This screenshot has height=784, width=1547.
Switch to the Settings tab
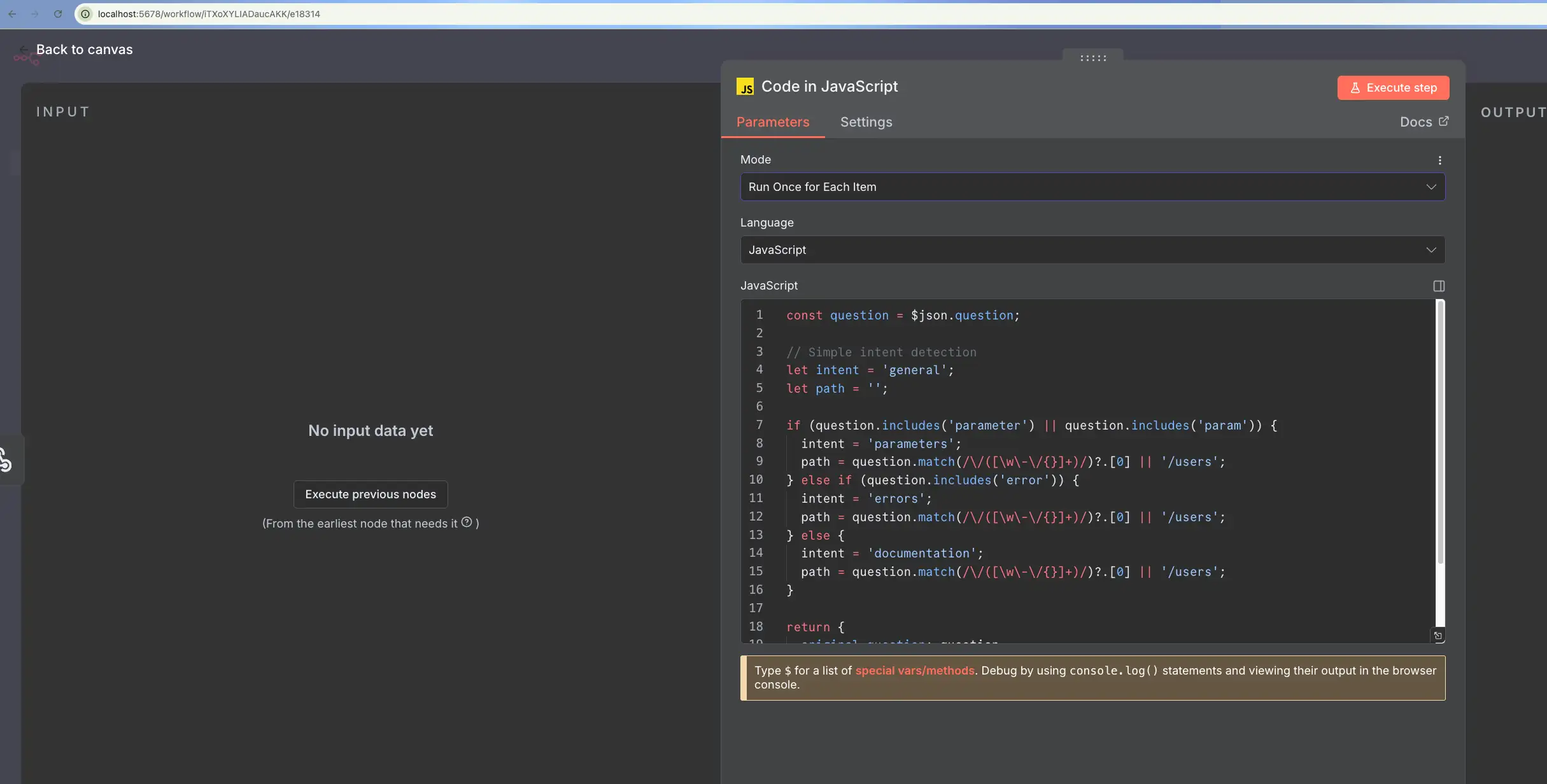[866, 122]
